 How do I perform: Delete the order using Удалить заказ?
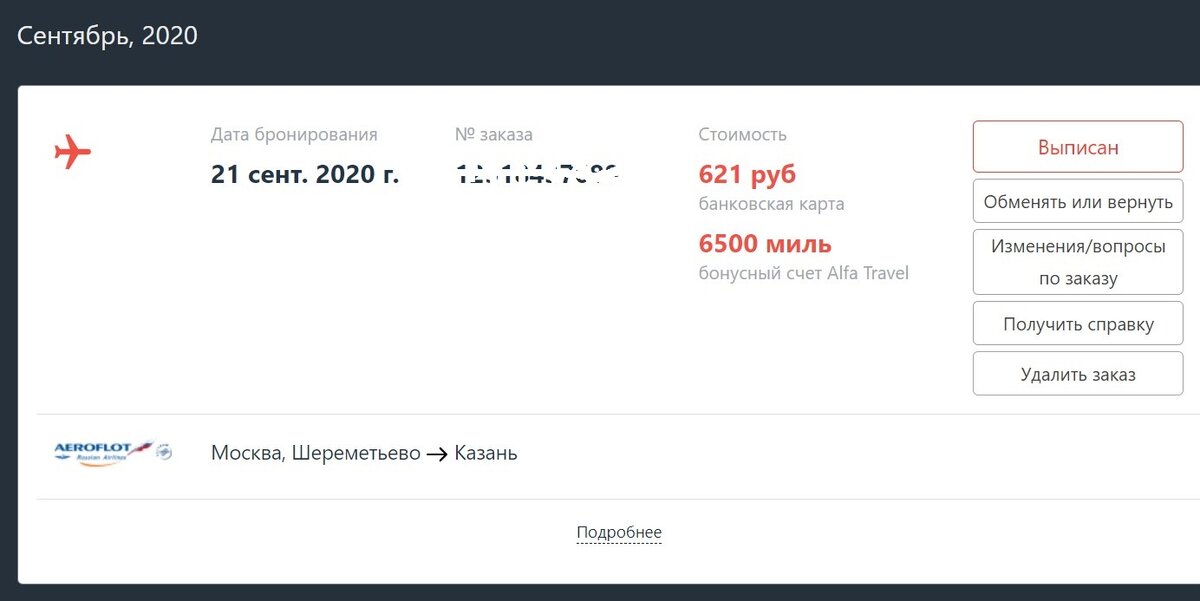[x=1077, y=373]
